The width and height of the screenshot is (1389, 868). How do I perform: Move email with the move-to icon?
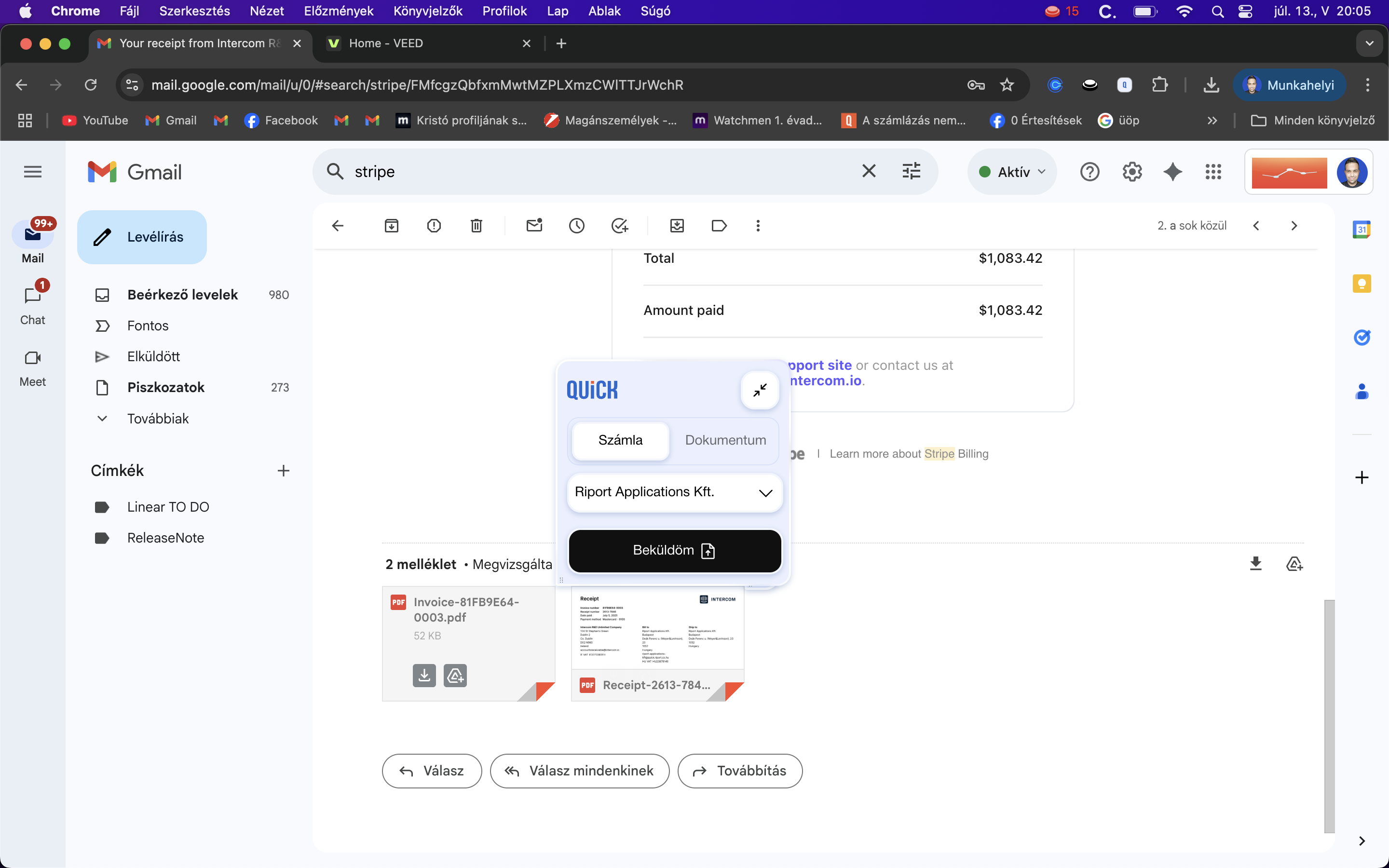click(x=677, y=226)
